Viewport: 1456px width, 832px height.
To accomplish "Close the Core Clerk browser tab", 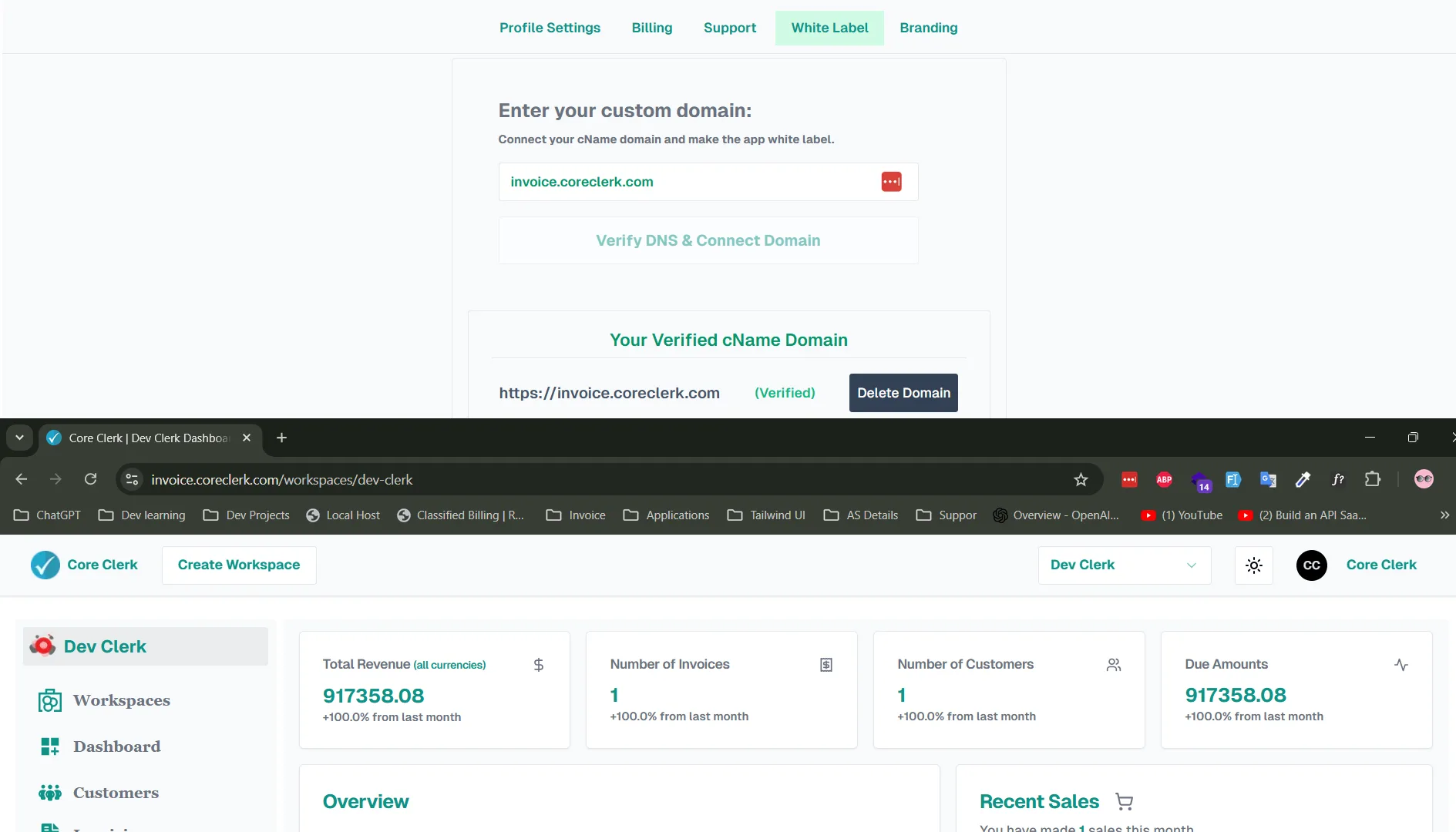I will point(247,438).
